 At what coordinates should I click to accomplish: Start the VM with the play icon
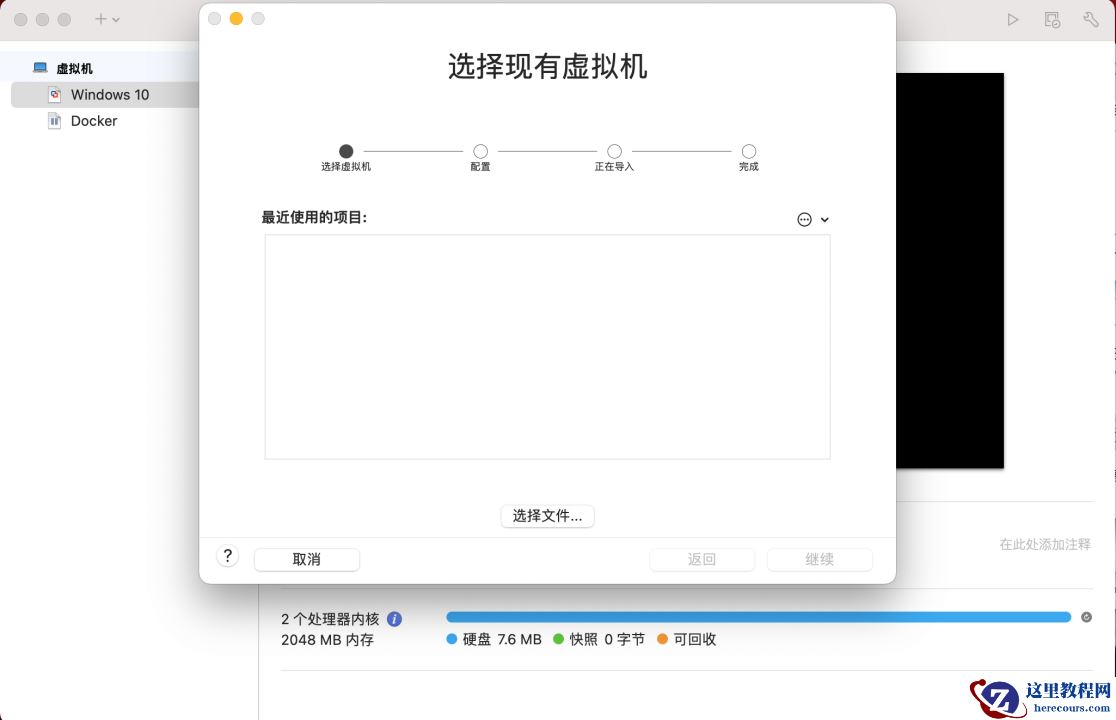coord(1013,19)
